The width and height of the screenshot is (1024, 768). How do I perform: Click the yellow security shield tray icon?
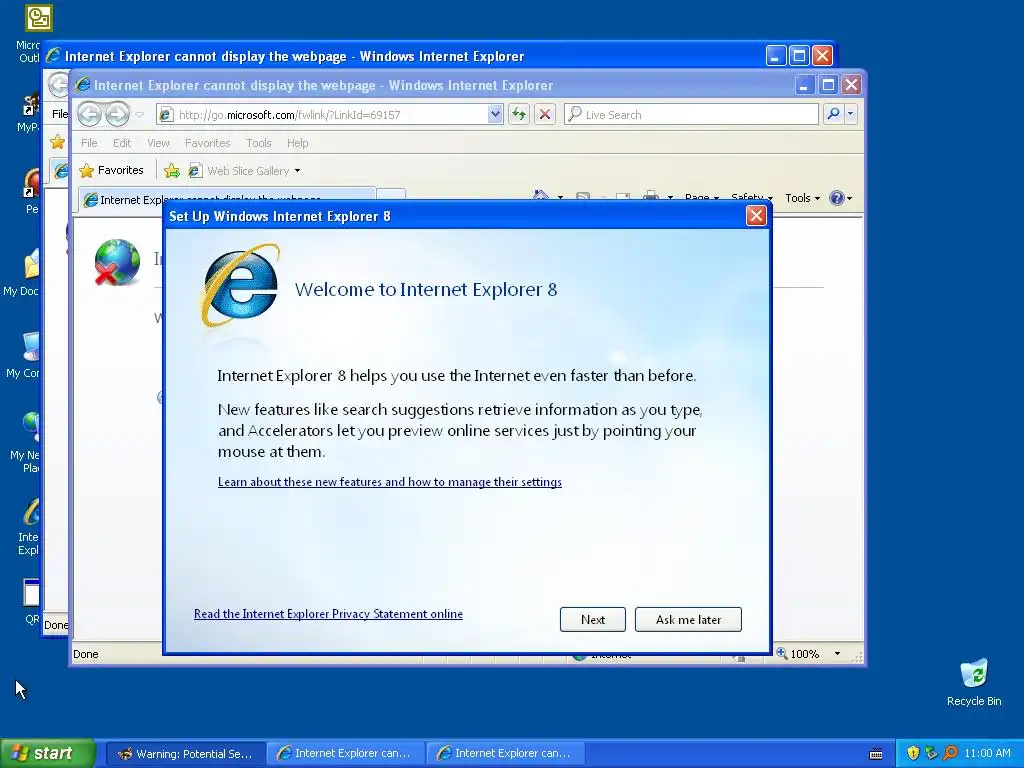913,753
